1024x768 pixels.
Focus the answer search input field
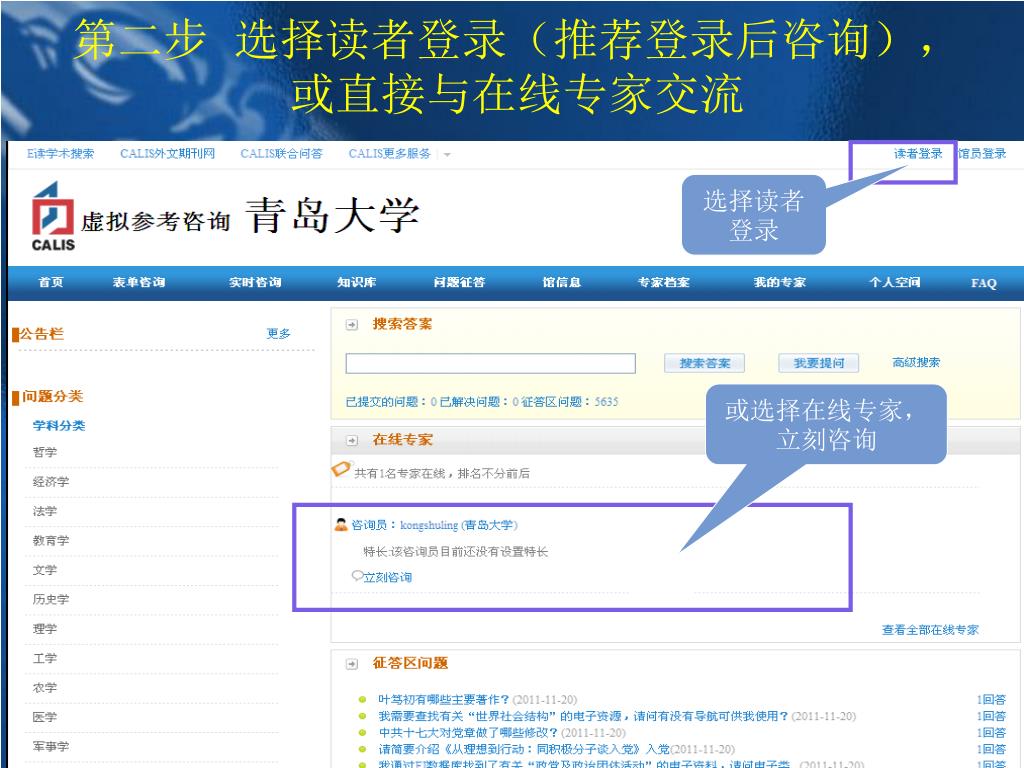pos(490,363)
